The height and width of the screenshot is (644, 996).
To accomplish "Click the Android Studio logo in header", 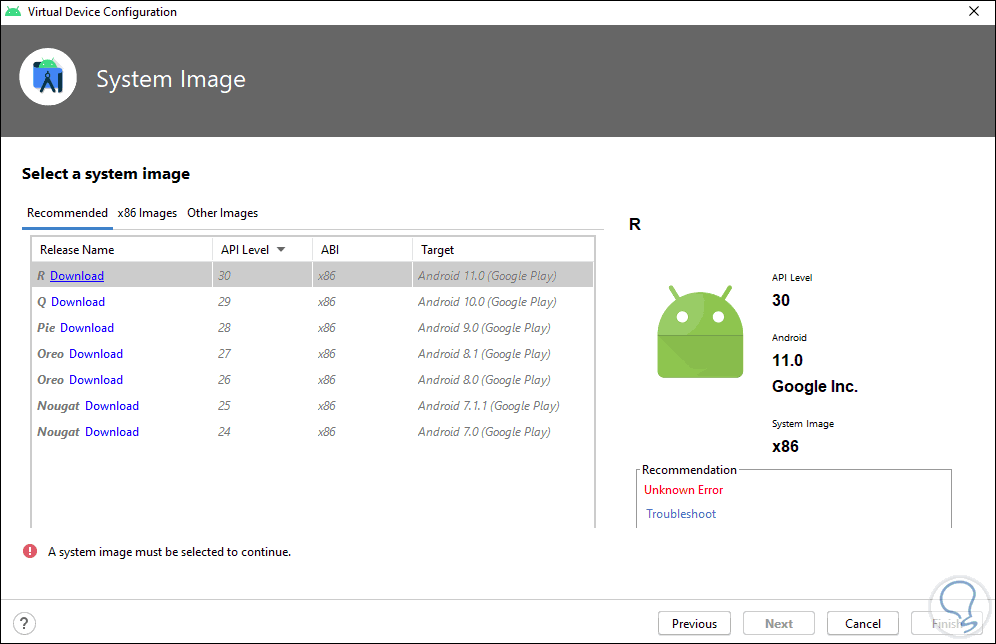I will pyautogui.click(x=48, y=77).
